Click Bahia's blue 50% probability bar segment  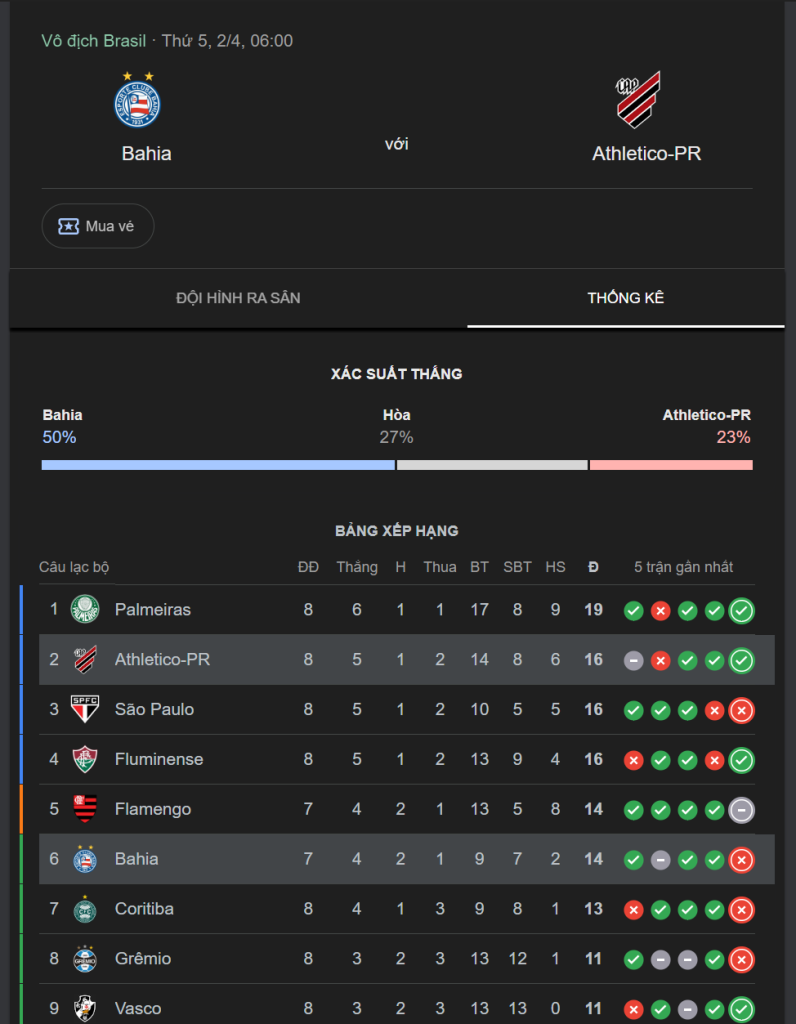pyautogui.click(x=215, y=464)
